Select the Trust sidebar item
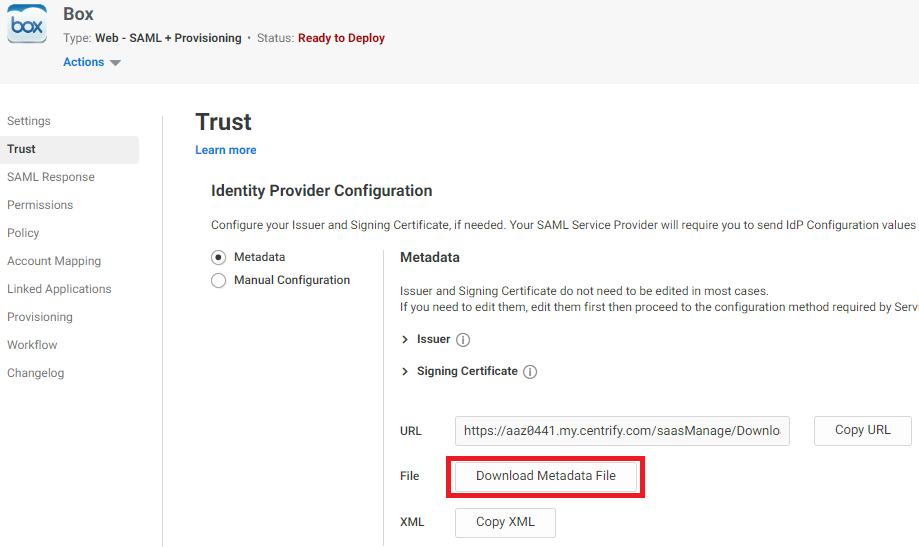919x547 pixels. click(x=69, y=150)
